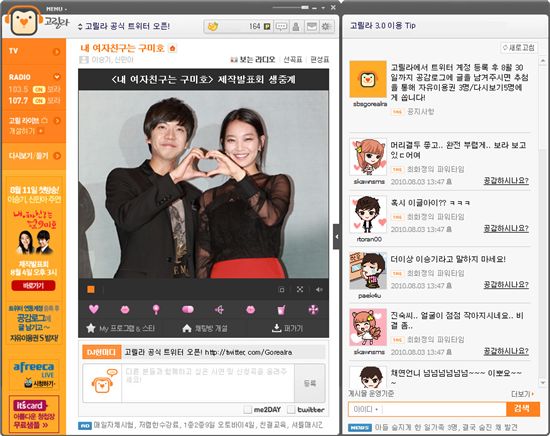This screenshot has width=550, height=436.
Task: Click the ID search input field
Action: click(444, 409)
